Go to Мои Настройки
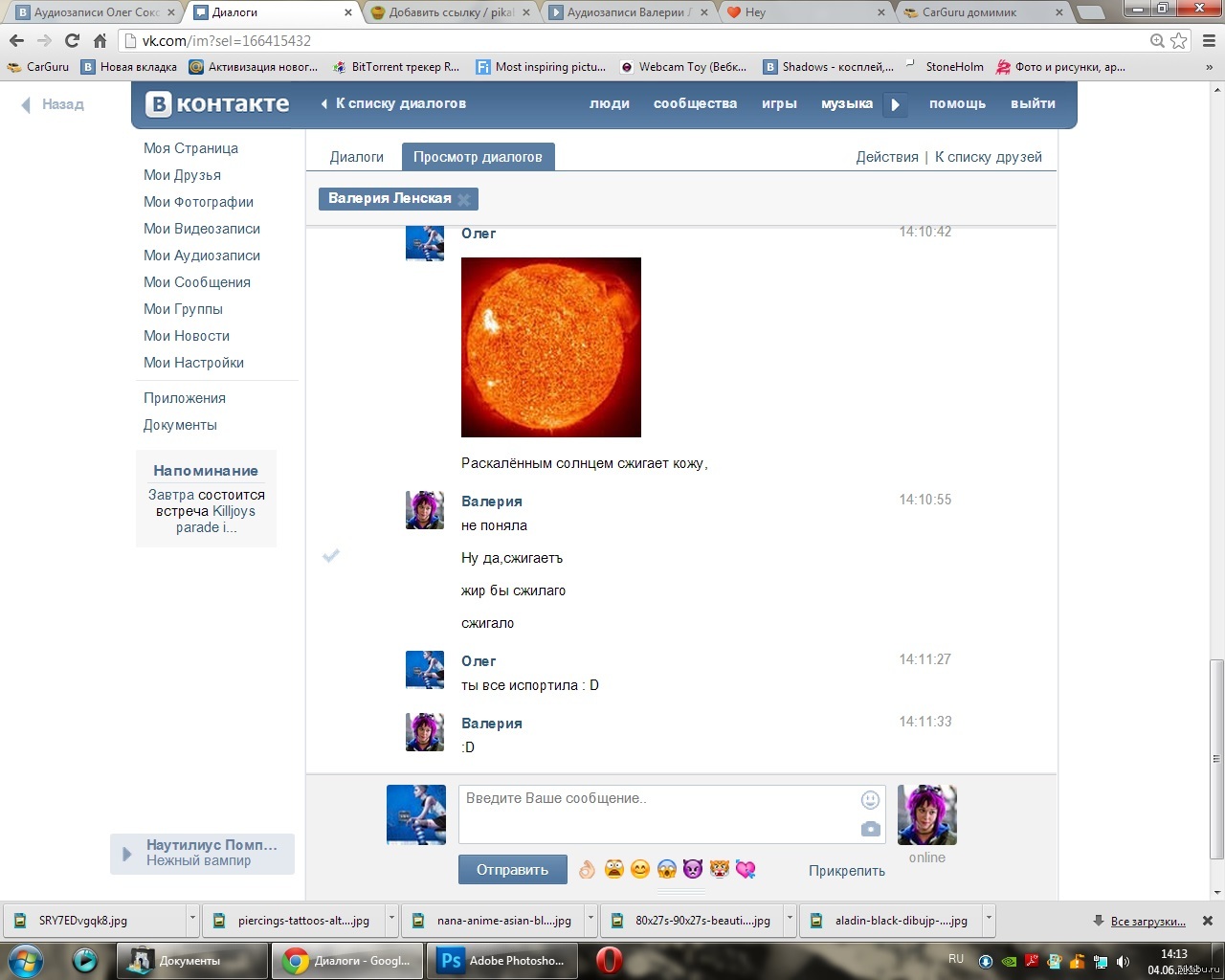 click(x=193, y=363)
